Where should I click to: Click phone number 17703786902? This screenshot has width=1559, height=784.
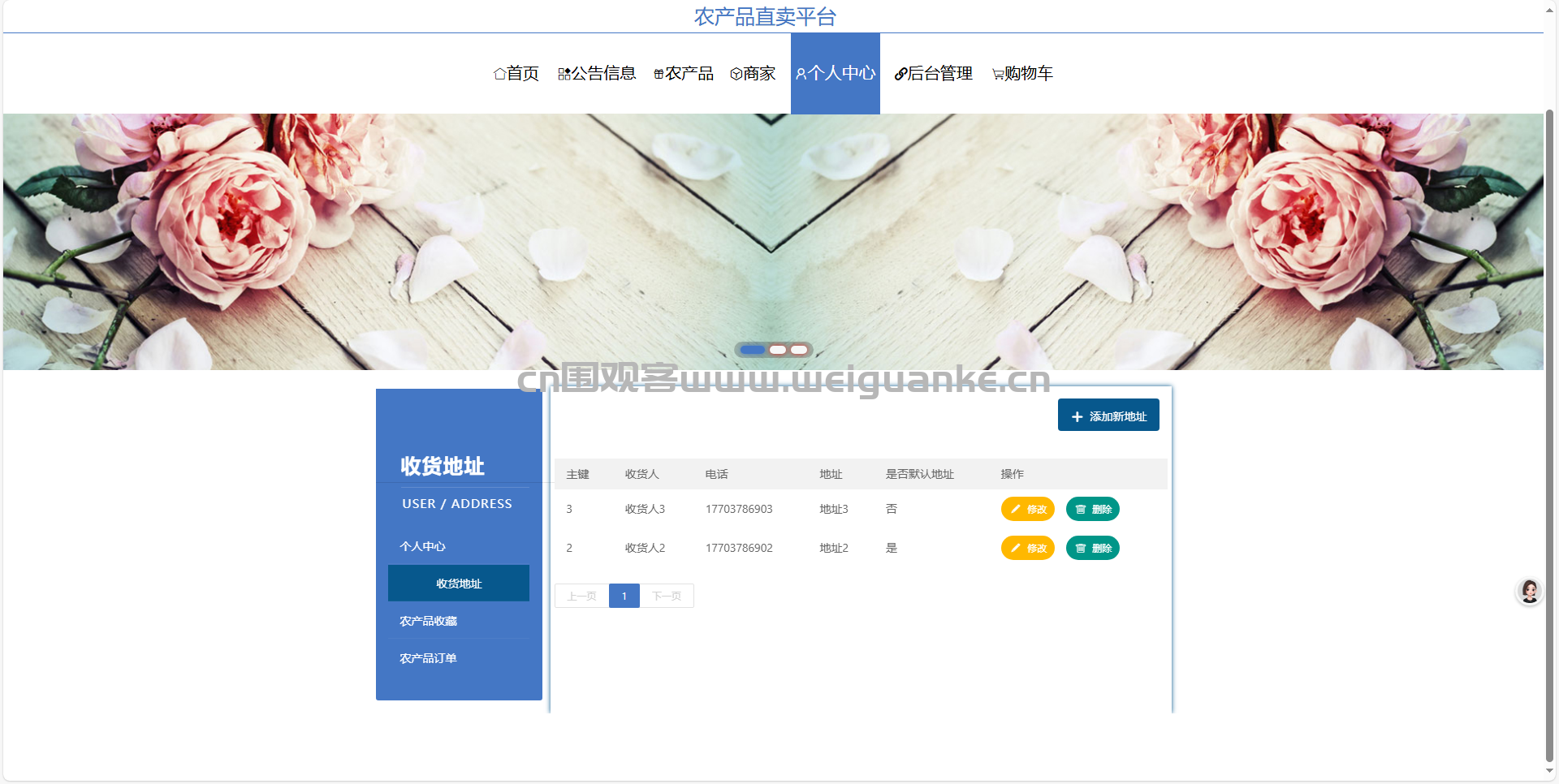tap(739, 548)
